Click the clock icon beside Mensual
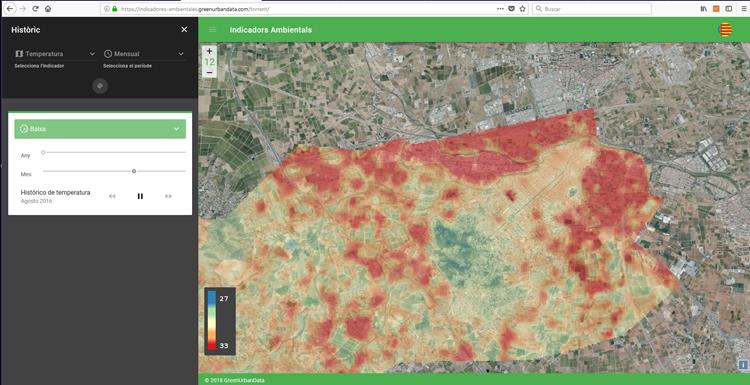 pyautogui.click(x=108, y=54)
